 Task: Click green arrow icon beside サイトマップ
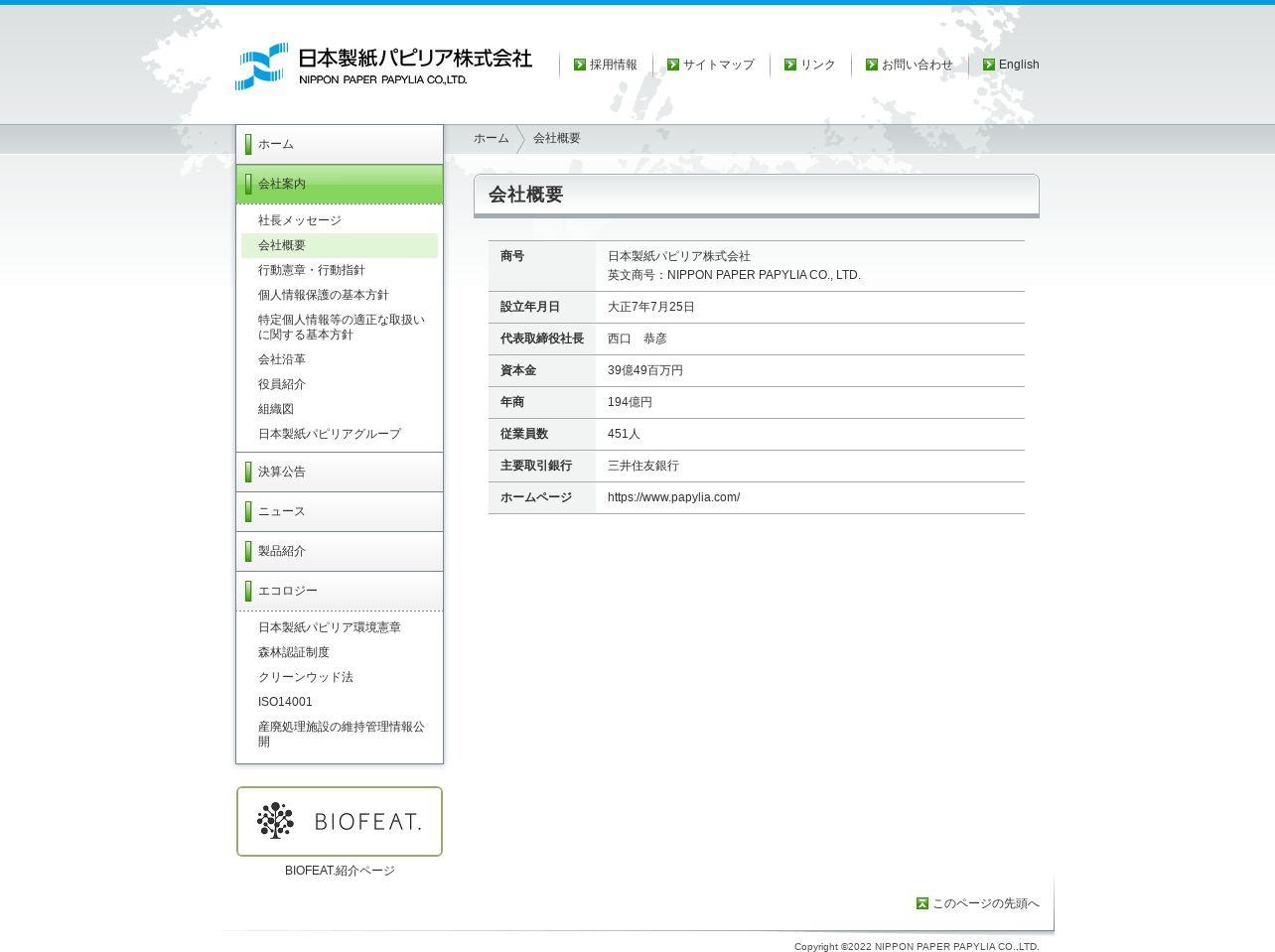tap(673, 65)
